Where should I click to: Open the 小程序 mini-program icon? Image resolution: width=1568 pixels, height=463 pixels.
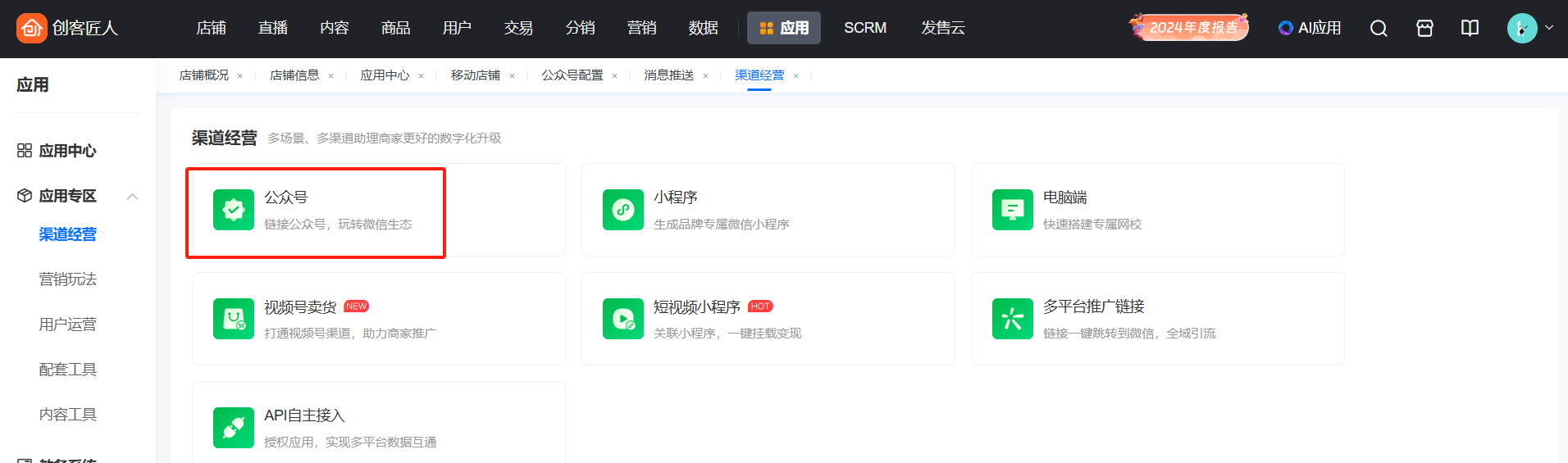click(622, 210)
